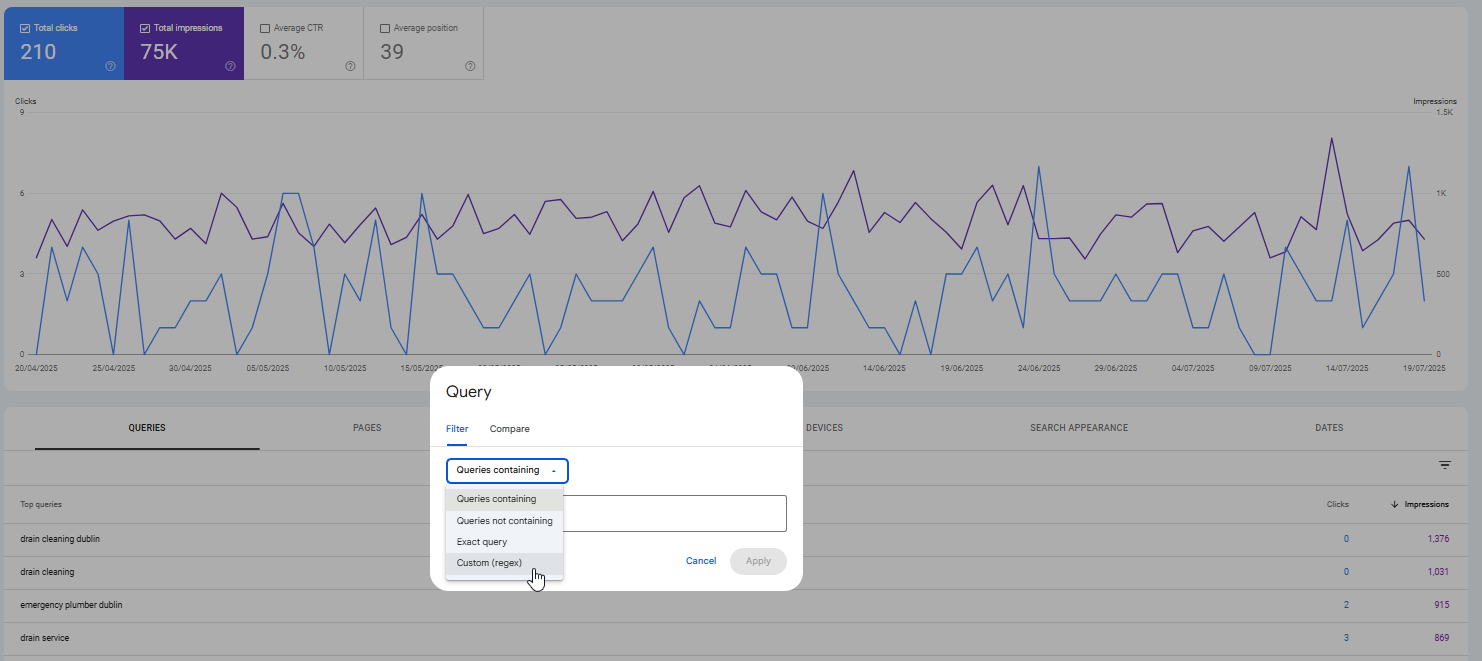Click the table filter rows icon
Screen dimensions: 1482x661
pos(1445,465)
